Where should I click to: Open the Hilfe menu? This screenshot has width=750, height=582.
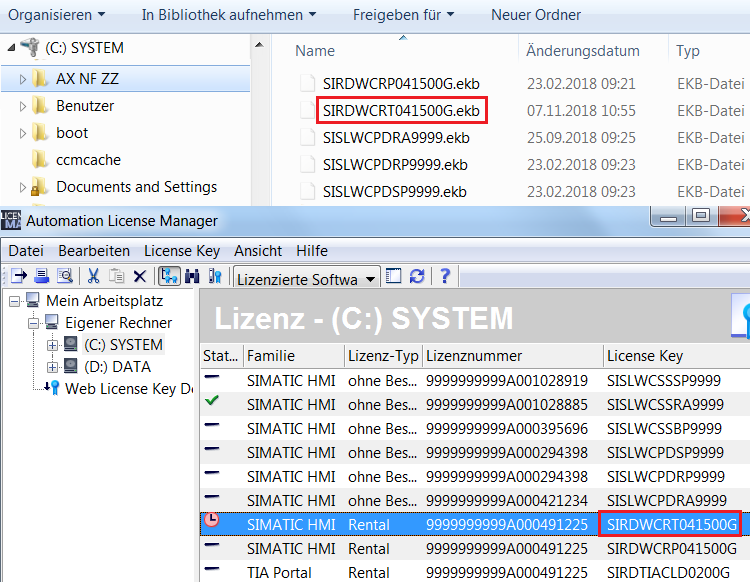[x=312, y=251]
